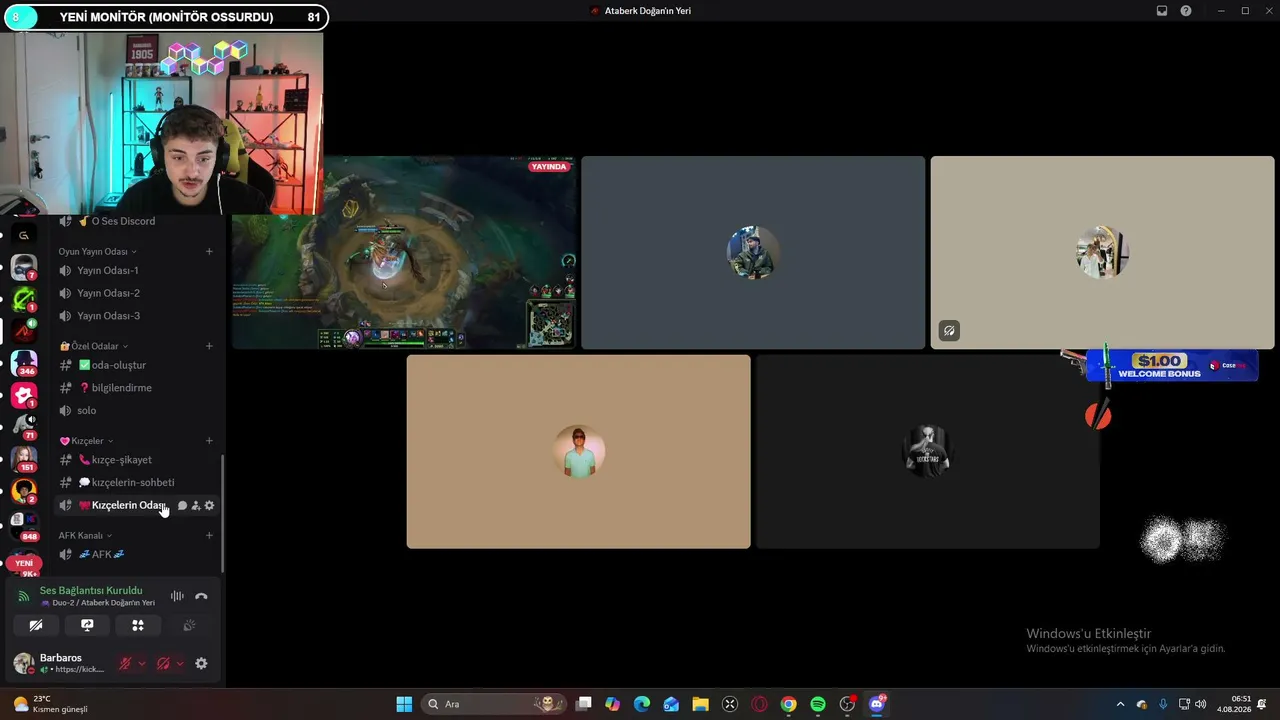Viewport: 1280px width, 720px height.
Task: Collapse the Oyun Yayın Odası category
Action: [x=97, y=252]
